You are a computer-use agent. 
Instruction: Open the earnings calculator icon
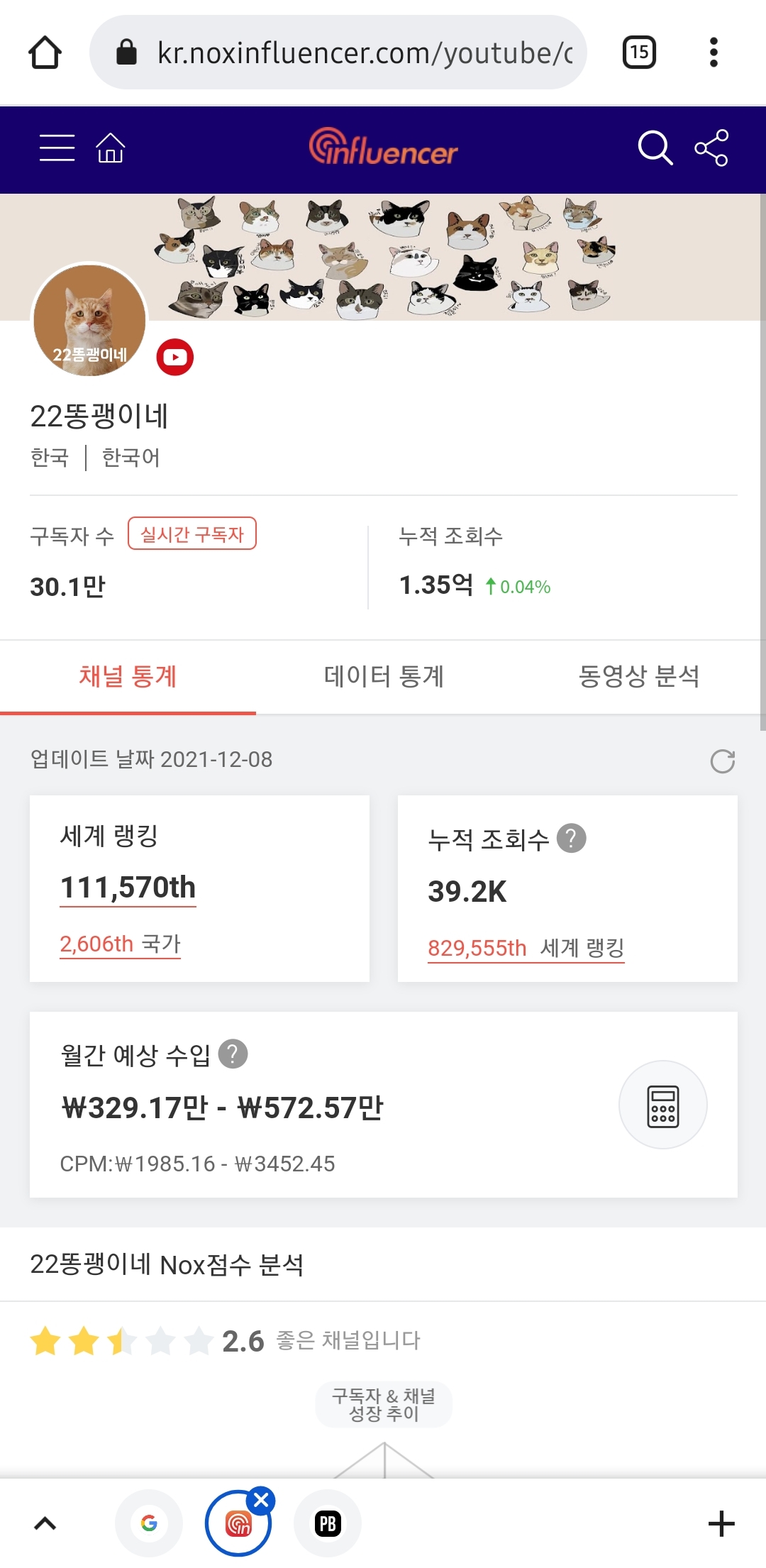pos(662,1105)
